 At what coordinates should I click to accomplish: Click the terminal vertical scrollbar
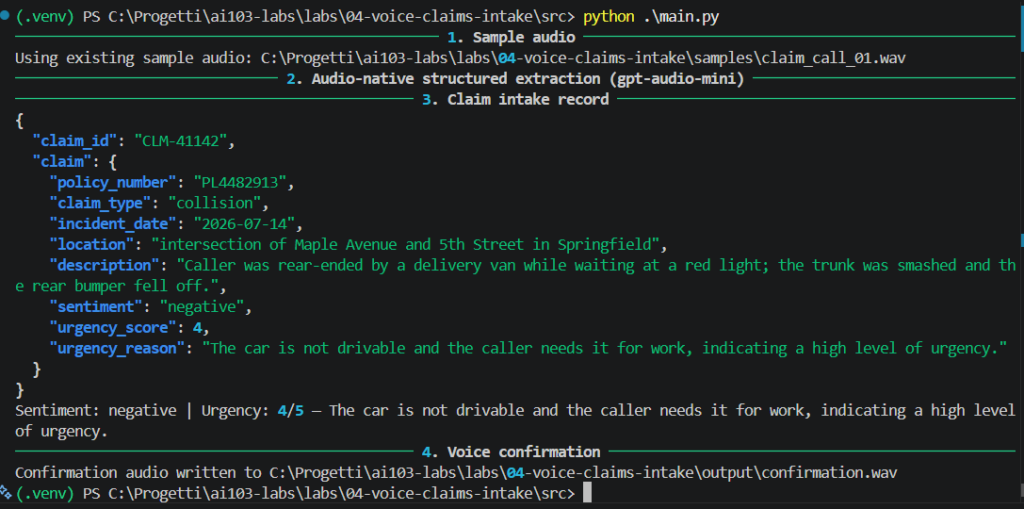coord(1021,255)
